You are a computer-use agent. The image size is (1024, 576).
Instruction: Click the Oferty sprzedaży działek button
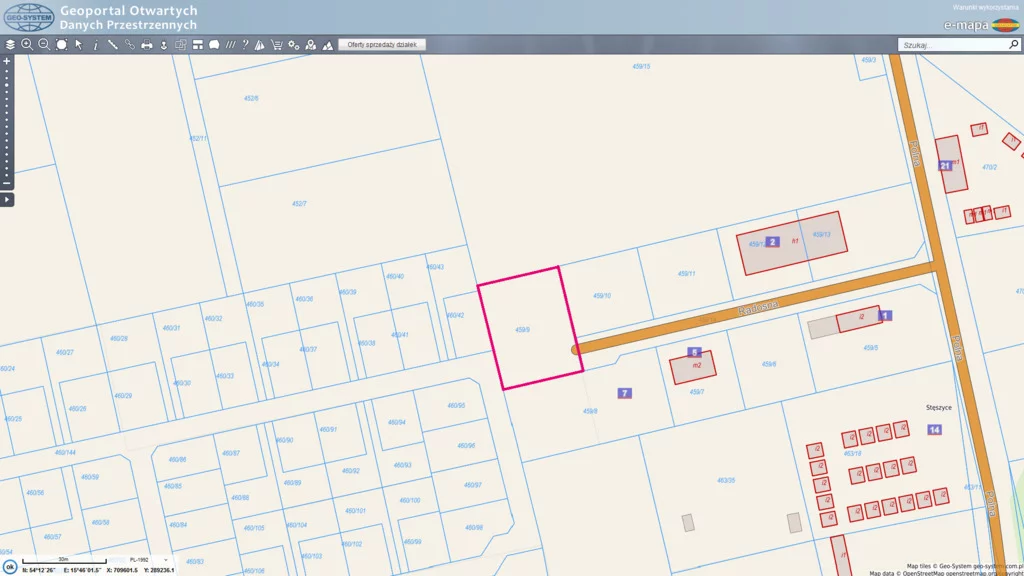[382, 45]
